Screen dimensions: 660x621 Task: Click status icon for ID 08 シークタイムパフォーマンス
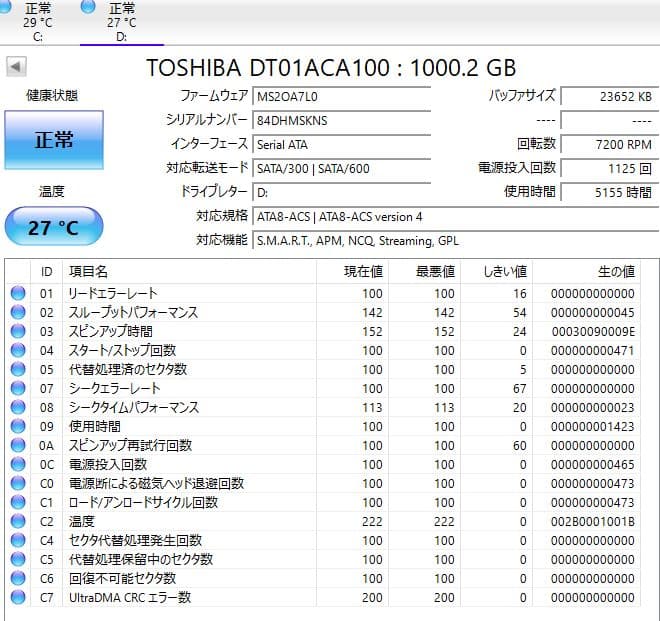(18, 407)
